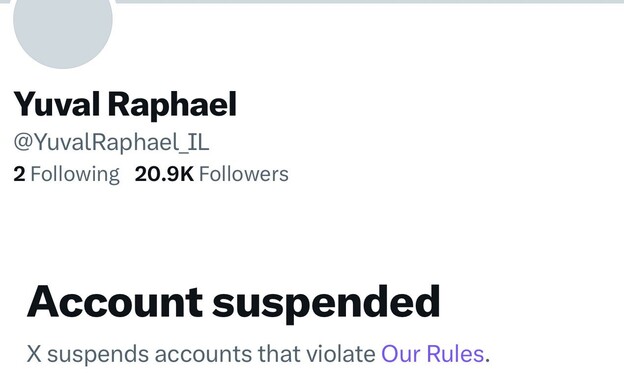Screen dimensions: 624x383
Task: Click the Account suspended heading
Action: (234, 303)
